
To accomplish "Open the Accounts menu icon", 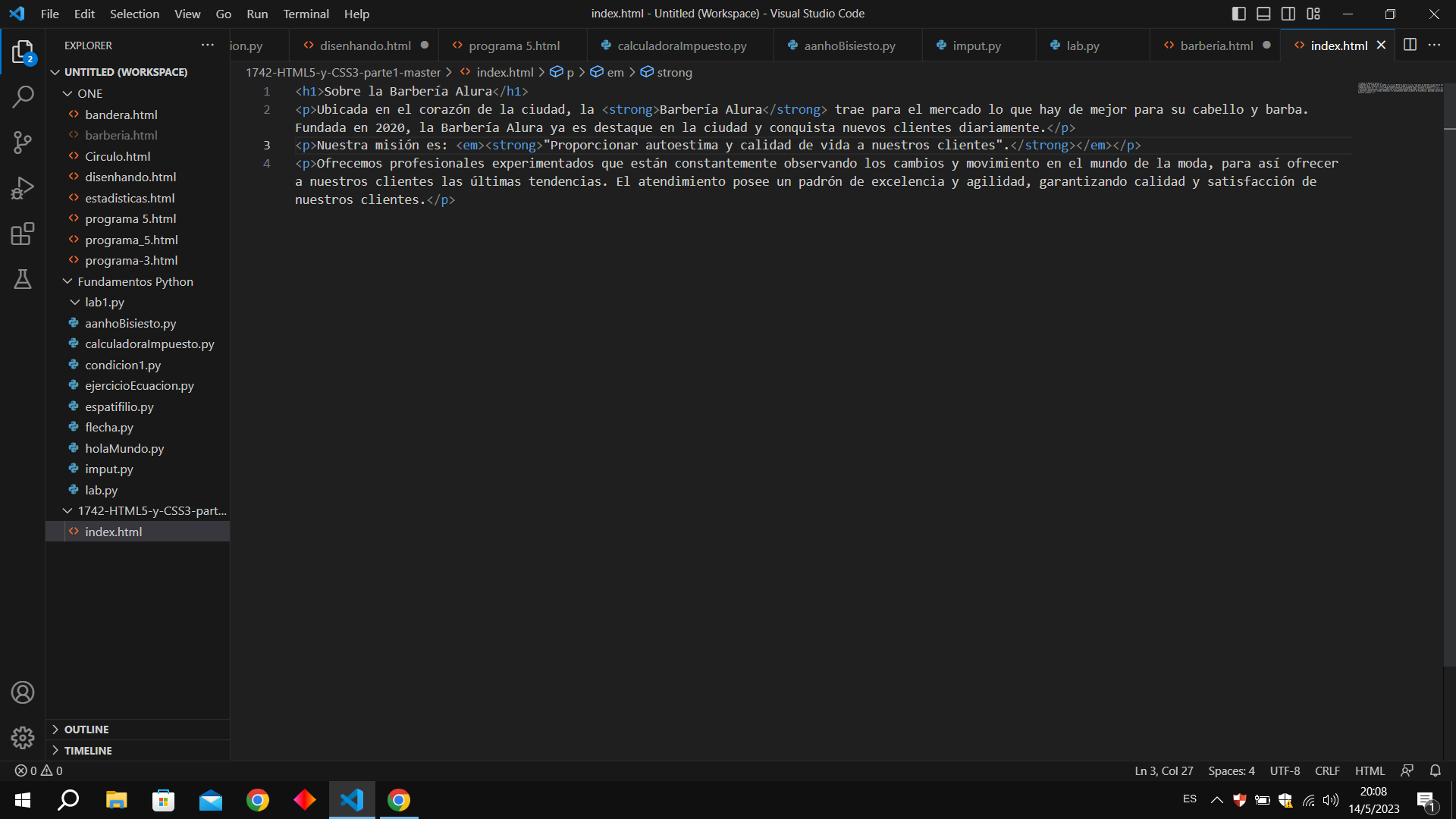I will pyautogui.click(x=23, y=692).
